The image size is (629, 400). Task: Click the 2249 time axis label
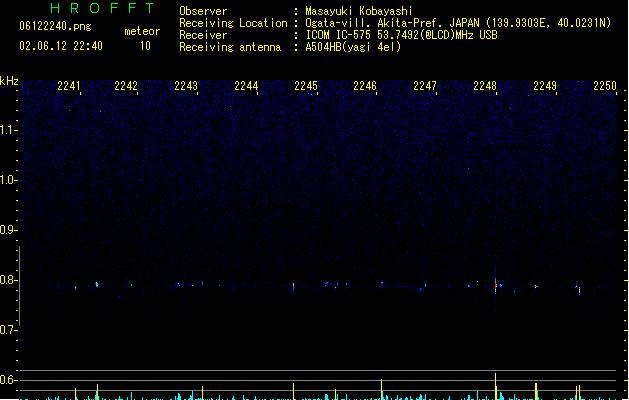[545, 86]
